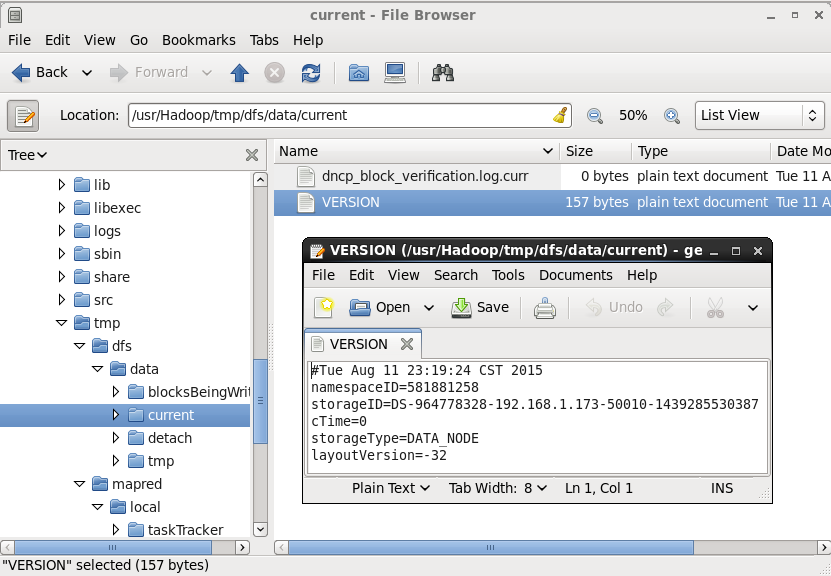This screenshot has height=576, width=831.
Task: Open the View menu in File Browser
Action: tap(100, 40)
